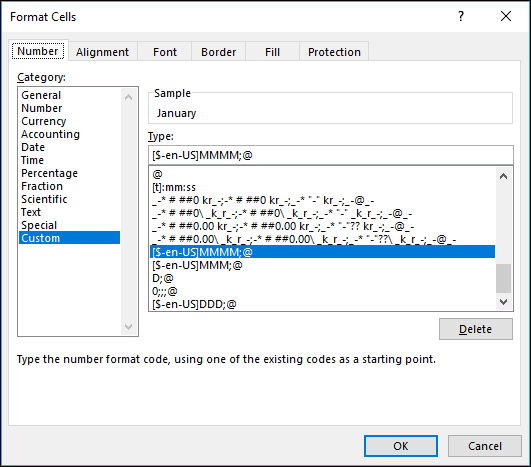The width and height of the screenshot is (531, 467).
Task: Confirm with the OK button
Action: (401, 446)
